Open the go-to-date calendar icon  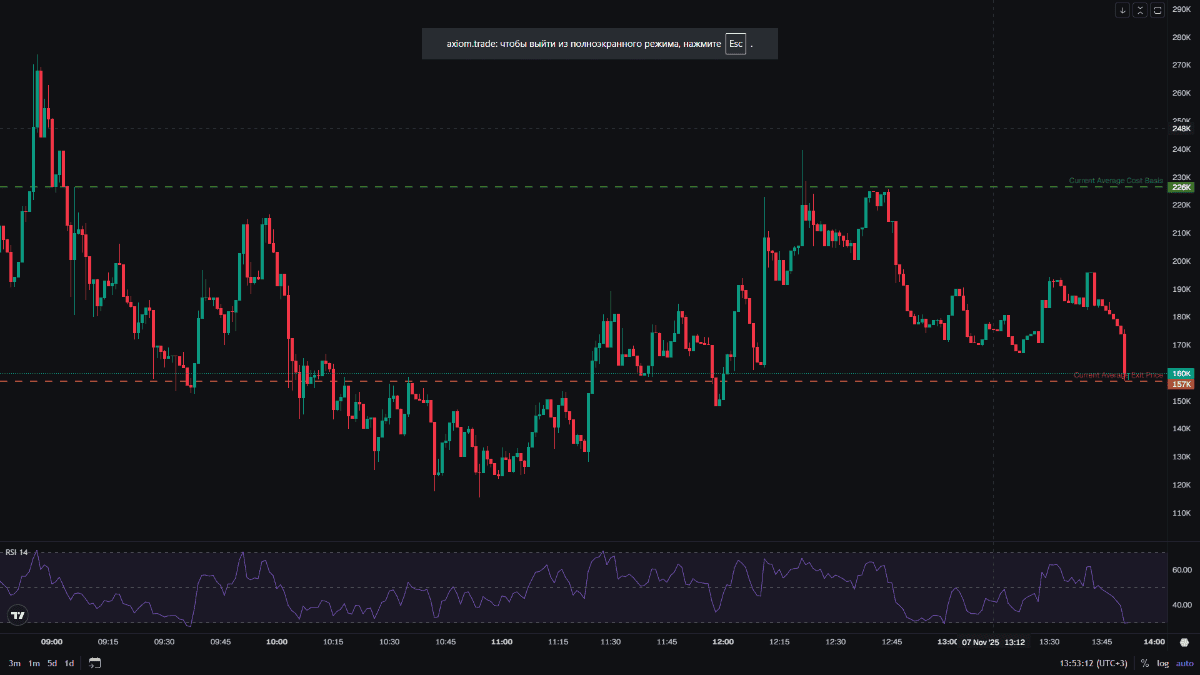tap(94, 663)
